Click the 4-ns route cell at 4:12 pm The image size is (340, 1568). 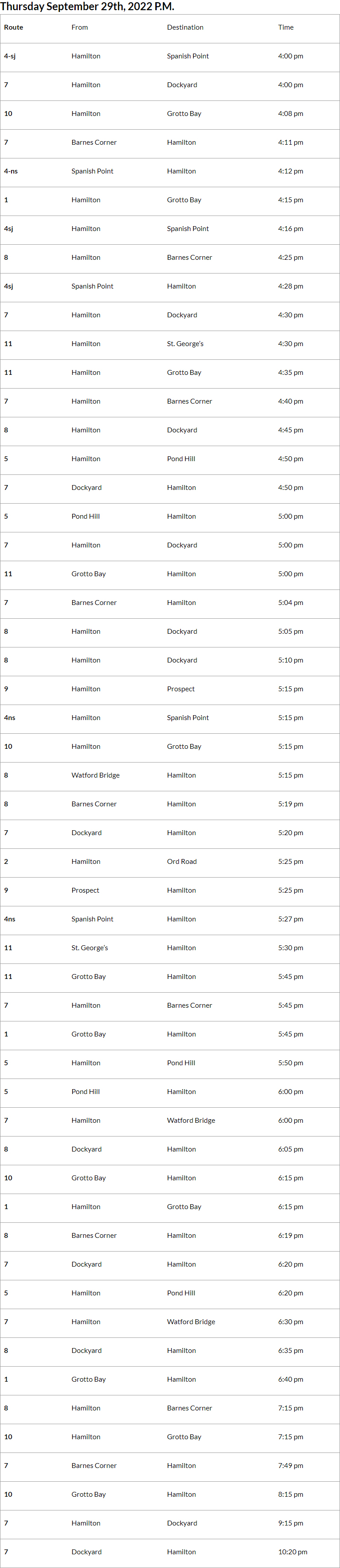(11, 171)
